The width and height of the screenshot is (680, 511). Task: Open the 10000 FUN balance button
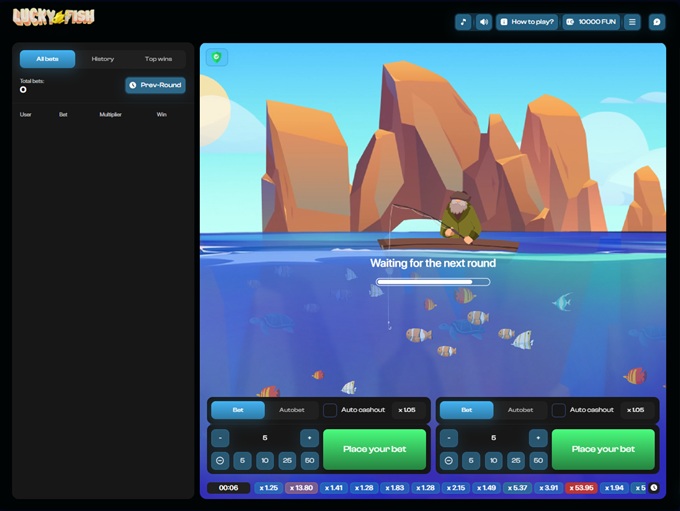click(591, 22)
